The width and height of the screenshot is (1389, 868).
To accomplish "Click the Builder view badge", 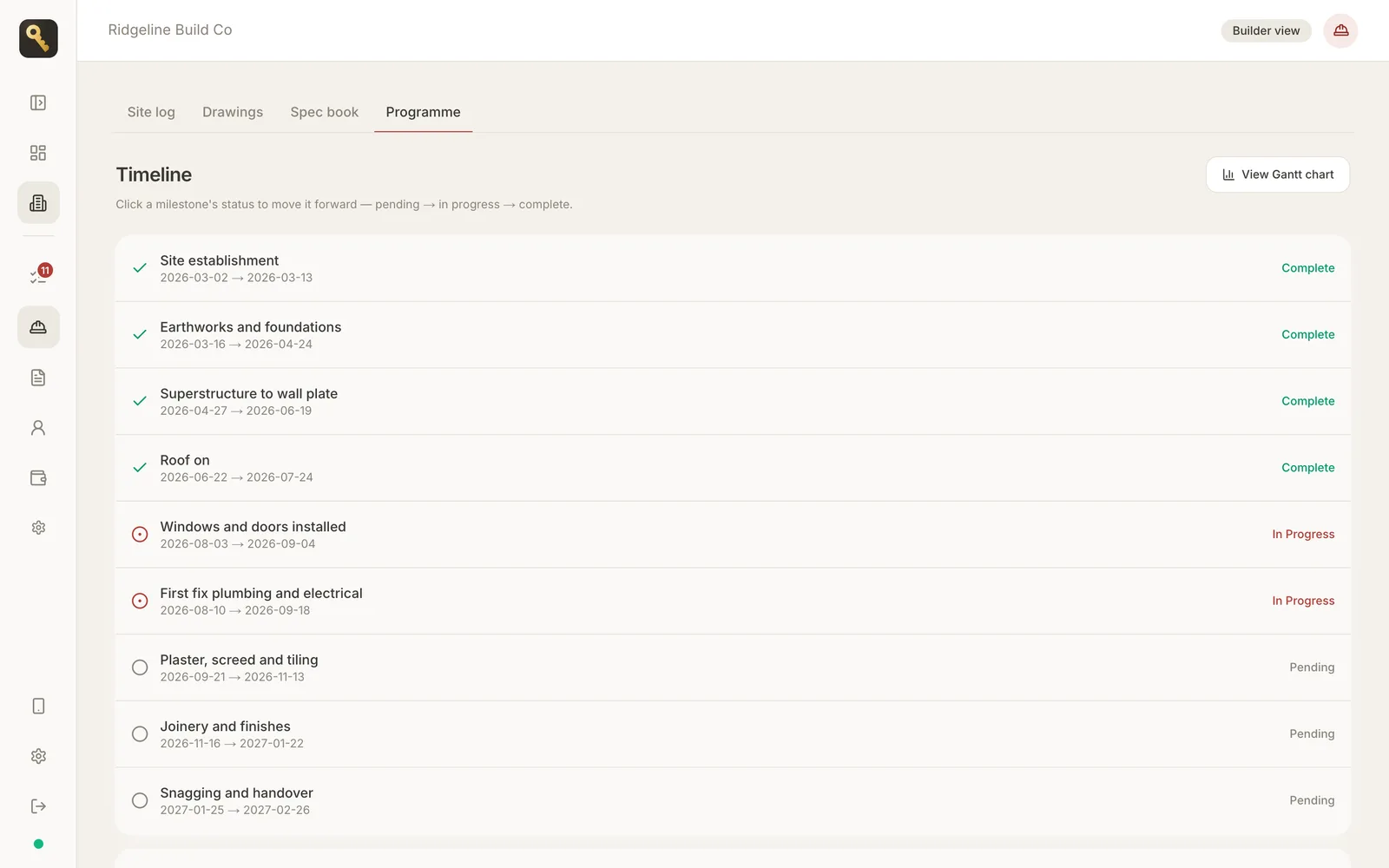I will pos(1266,30).
